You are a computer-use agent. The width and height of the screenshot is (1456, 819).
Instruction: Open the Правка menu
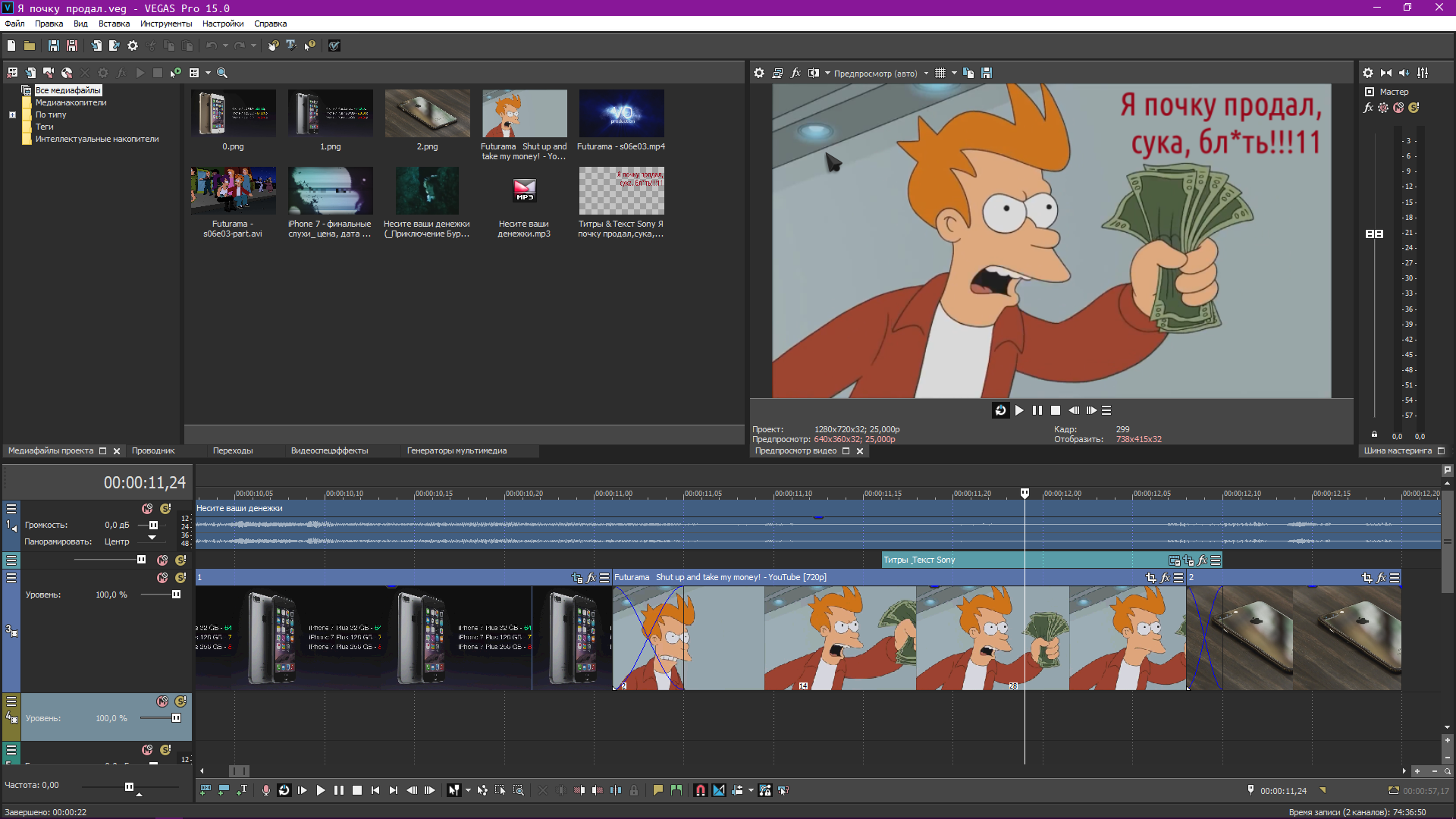(49, 24)
